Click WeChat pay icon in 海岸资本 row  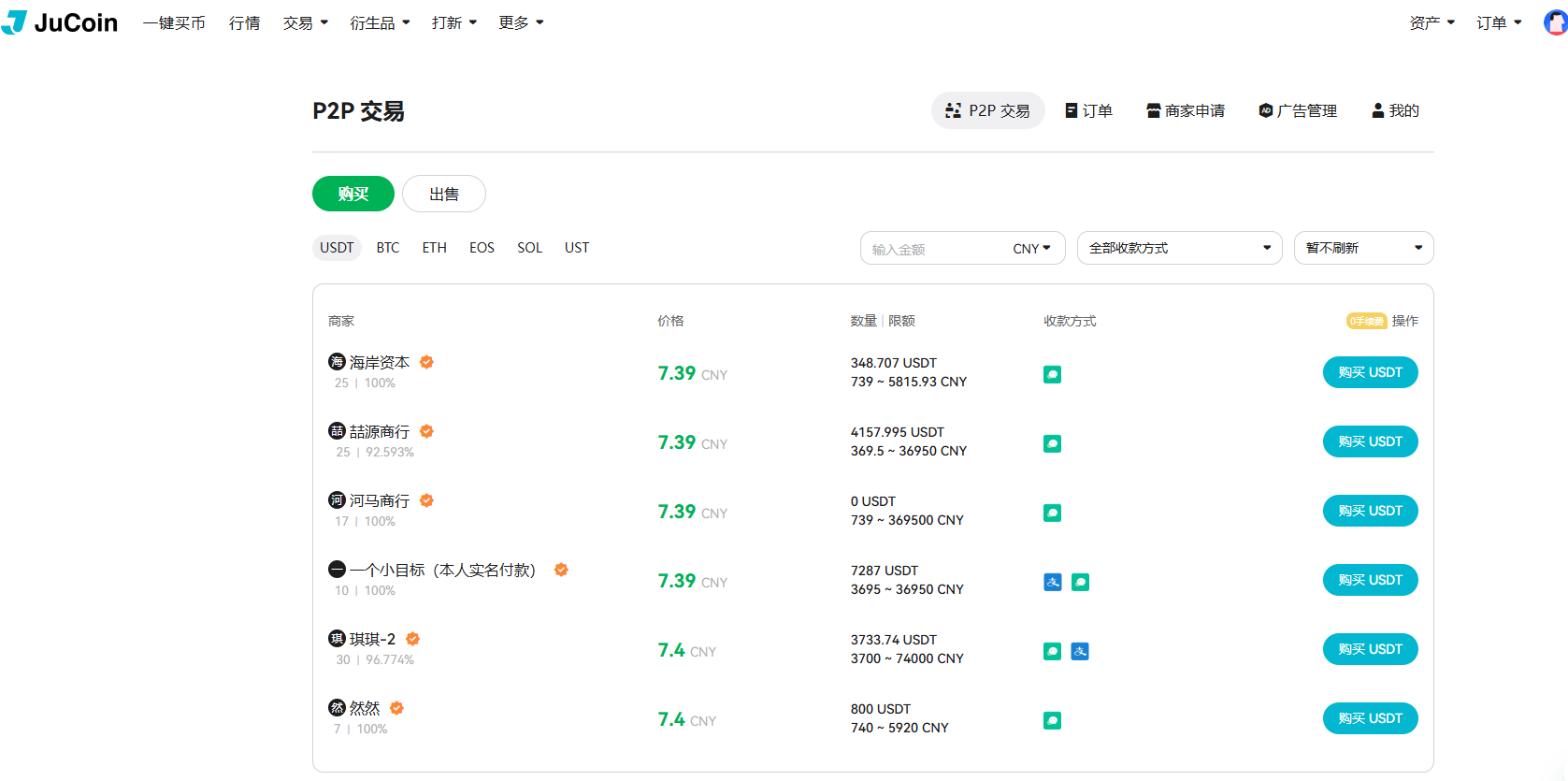tap(1052, 374)
